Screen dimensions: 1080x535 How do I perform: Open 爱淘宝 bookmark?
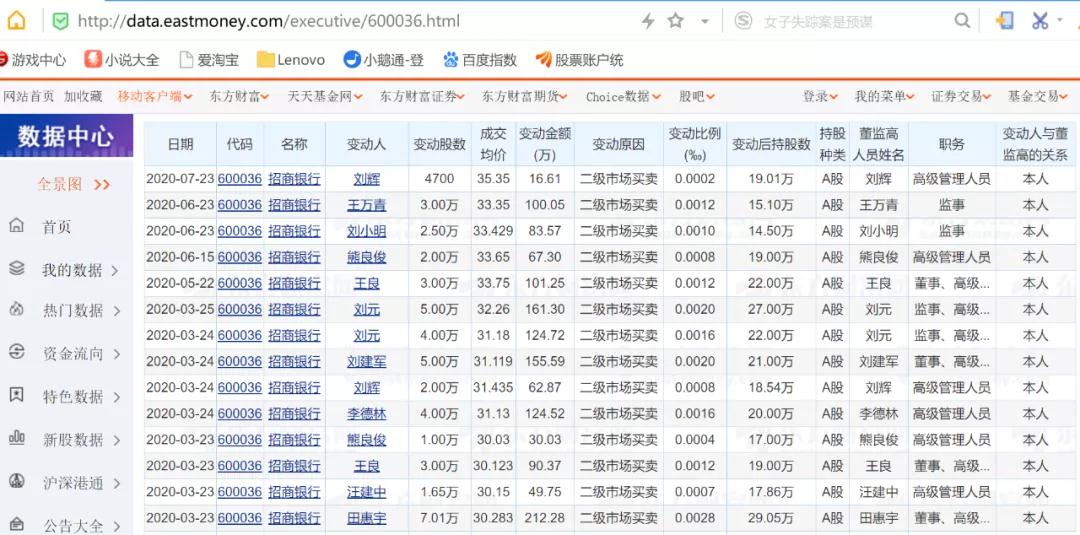click(209, 60)
